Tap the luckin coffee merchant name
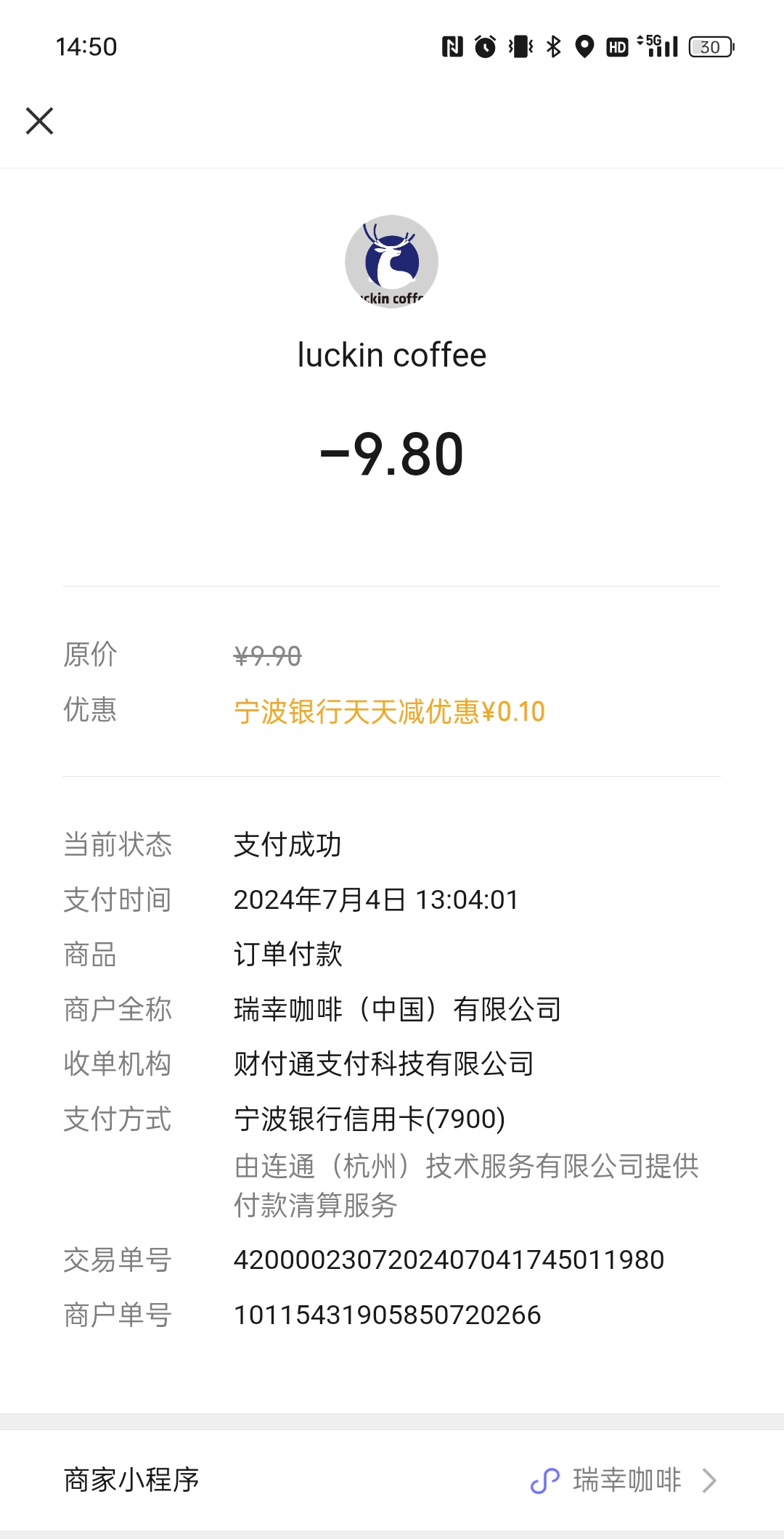Screen dimensions: 784x1539 point(392,355)
